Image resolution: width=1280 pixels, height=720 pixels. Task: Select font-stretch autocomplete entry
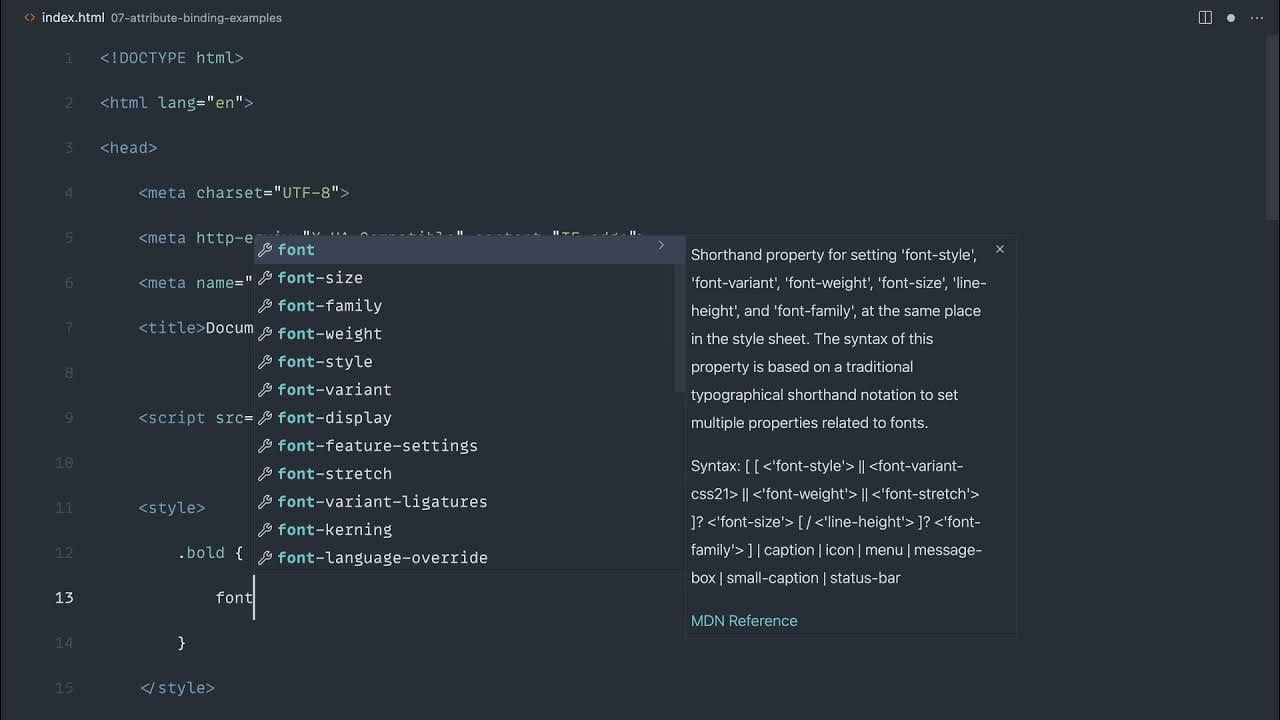click(x=335, y=474)
